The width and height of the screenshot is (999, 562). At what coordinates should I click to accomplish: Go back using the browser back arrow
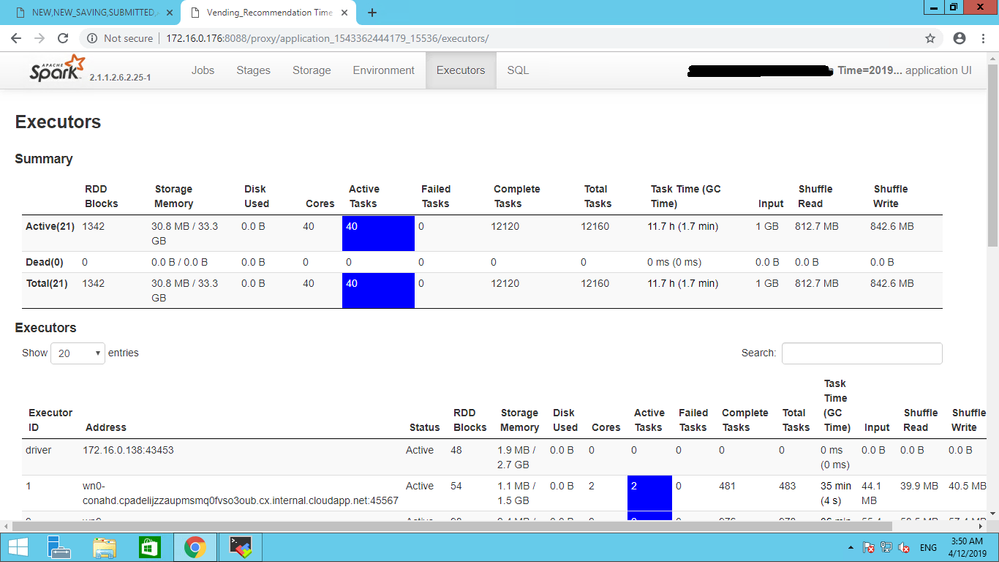coord(16,38)
